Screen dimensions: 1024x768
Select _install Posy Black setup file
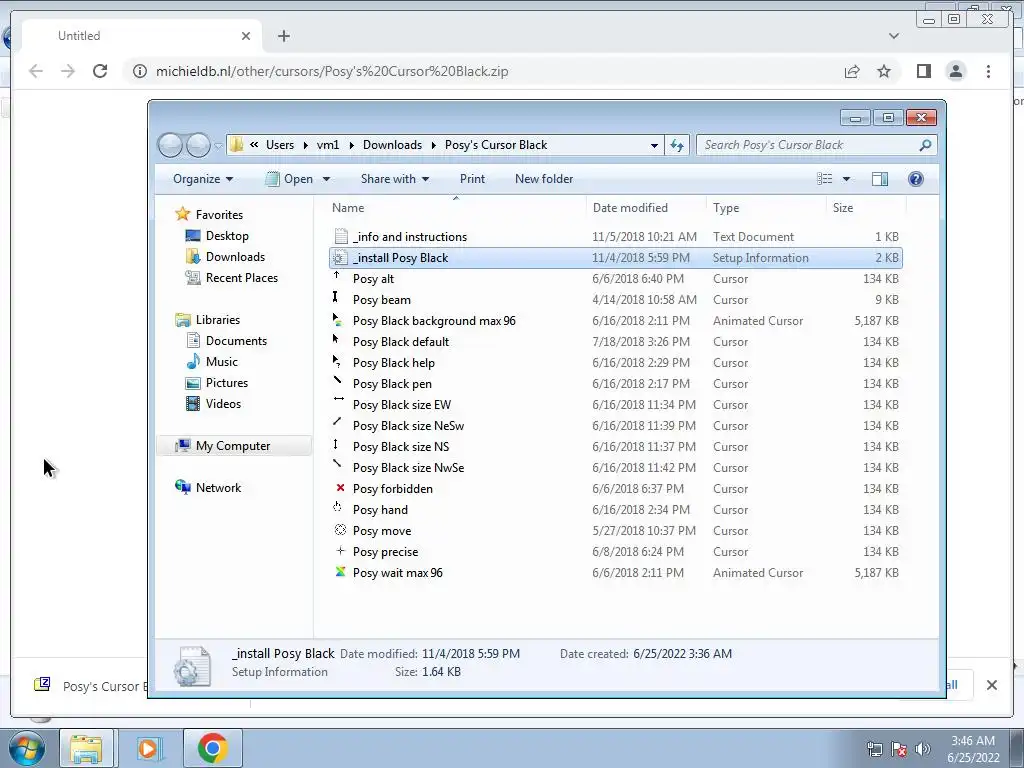[616, 258]
